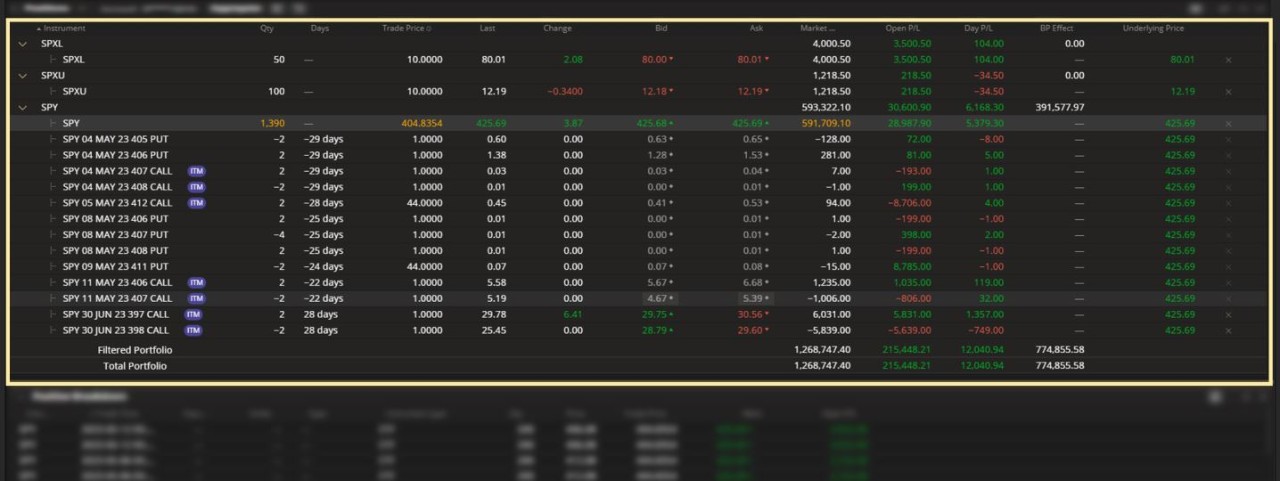Click X icon on SPY 30 JUN 23 398 CALL row

pos(1228,331)
